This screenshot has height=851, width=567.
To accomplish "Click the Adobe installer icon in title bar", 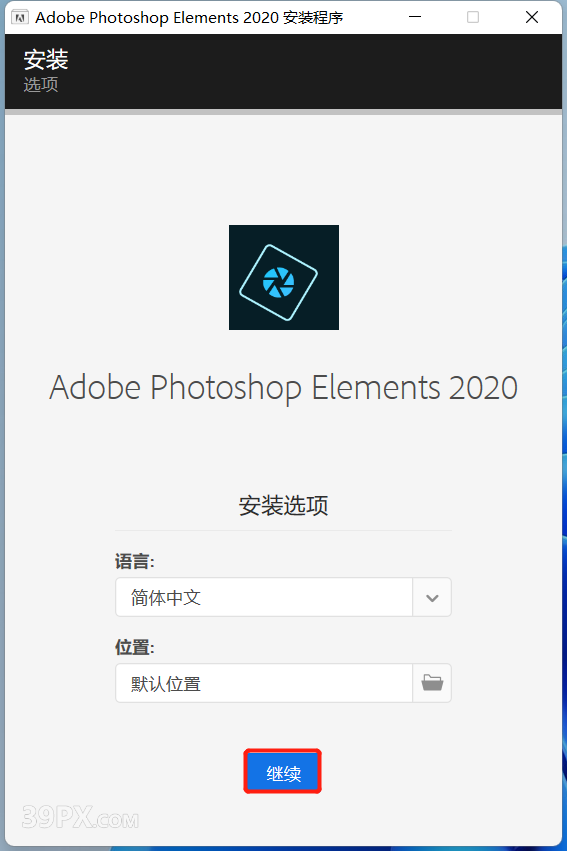I will pos(20,18).
